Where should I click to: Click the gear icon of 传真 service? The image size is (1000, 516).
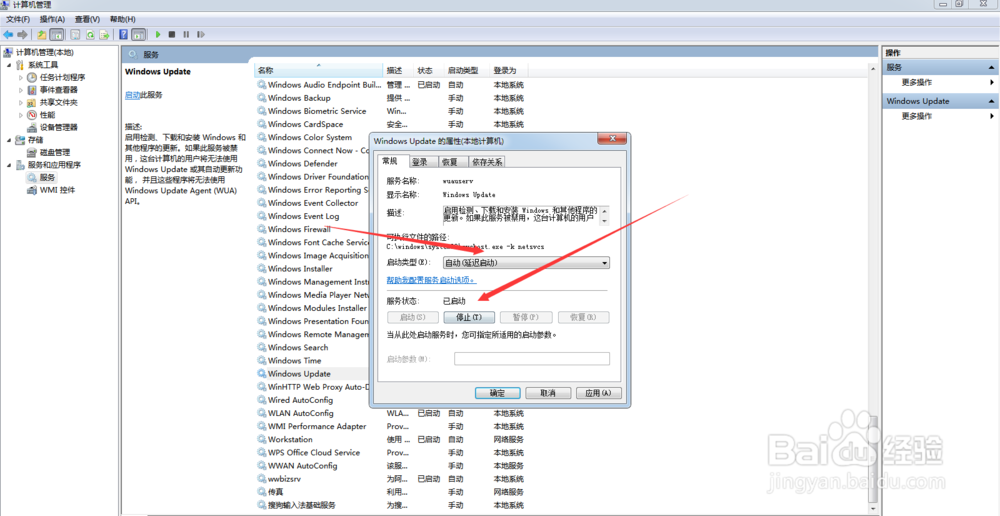point(261,492)
